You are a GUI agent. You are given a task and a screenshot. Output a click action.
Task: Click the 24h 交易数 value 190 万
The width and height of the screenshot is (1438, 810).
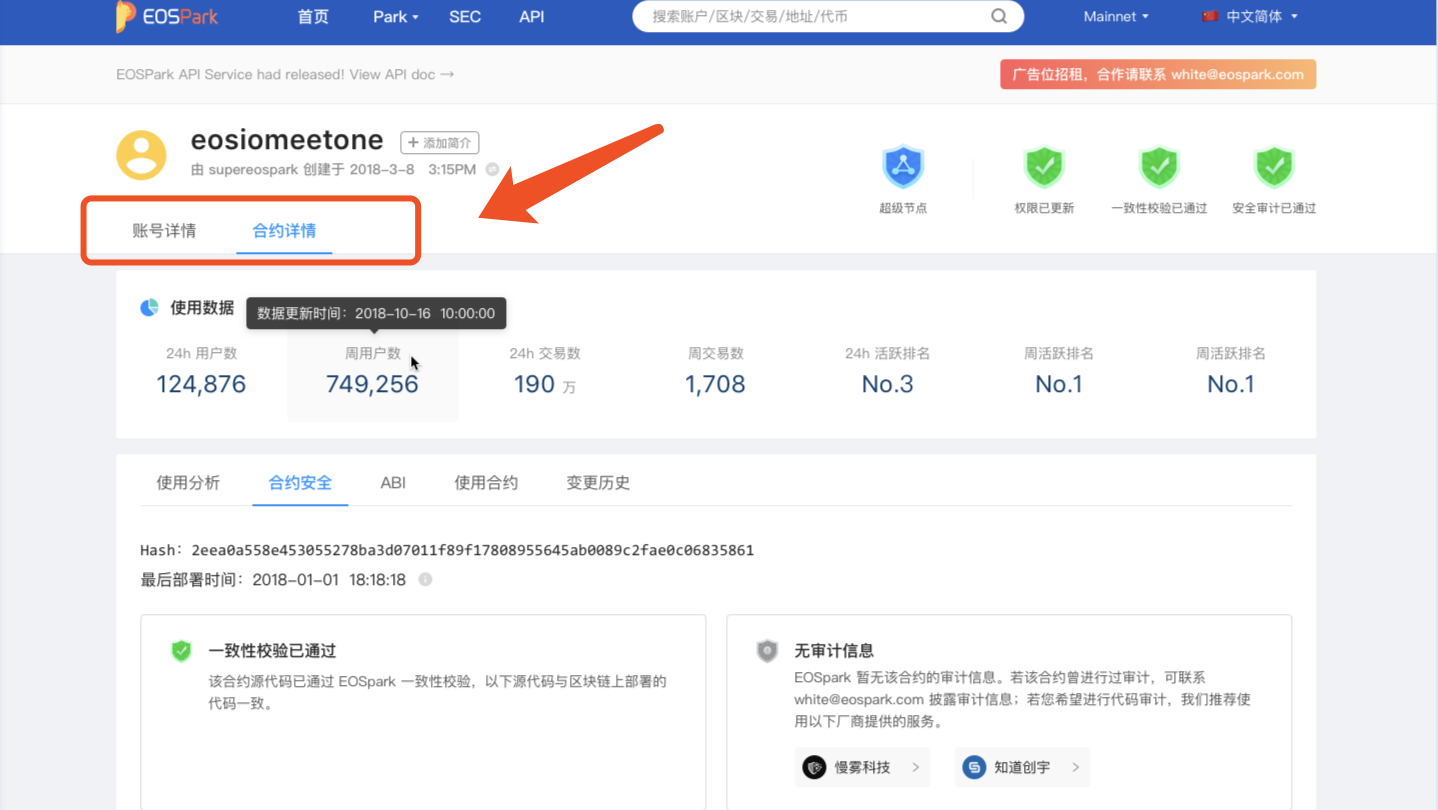pos(545,384)
